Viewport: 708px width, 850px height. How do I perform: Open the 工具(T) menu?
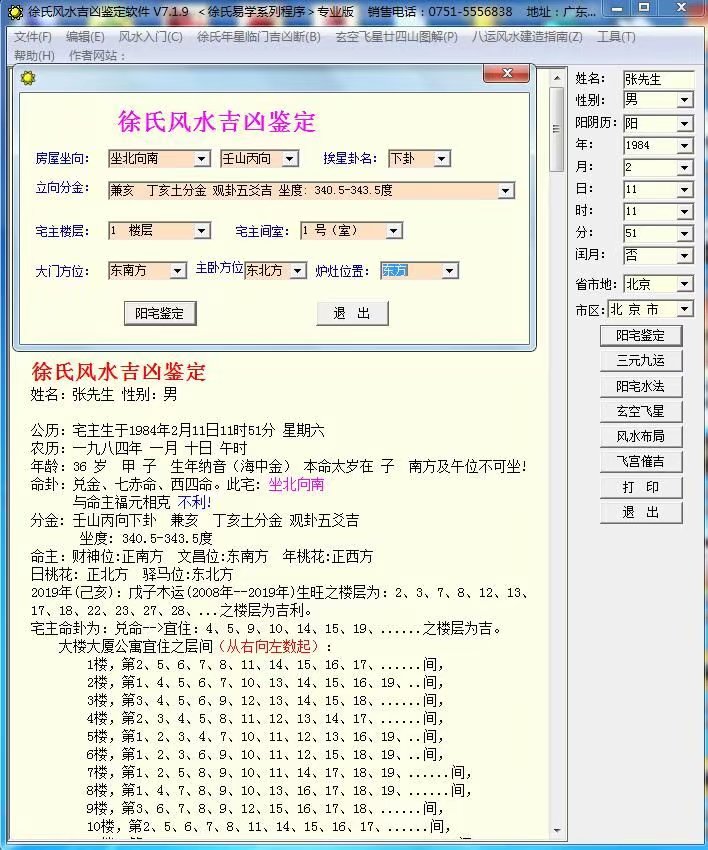click(616, 37)
